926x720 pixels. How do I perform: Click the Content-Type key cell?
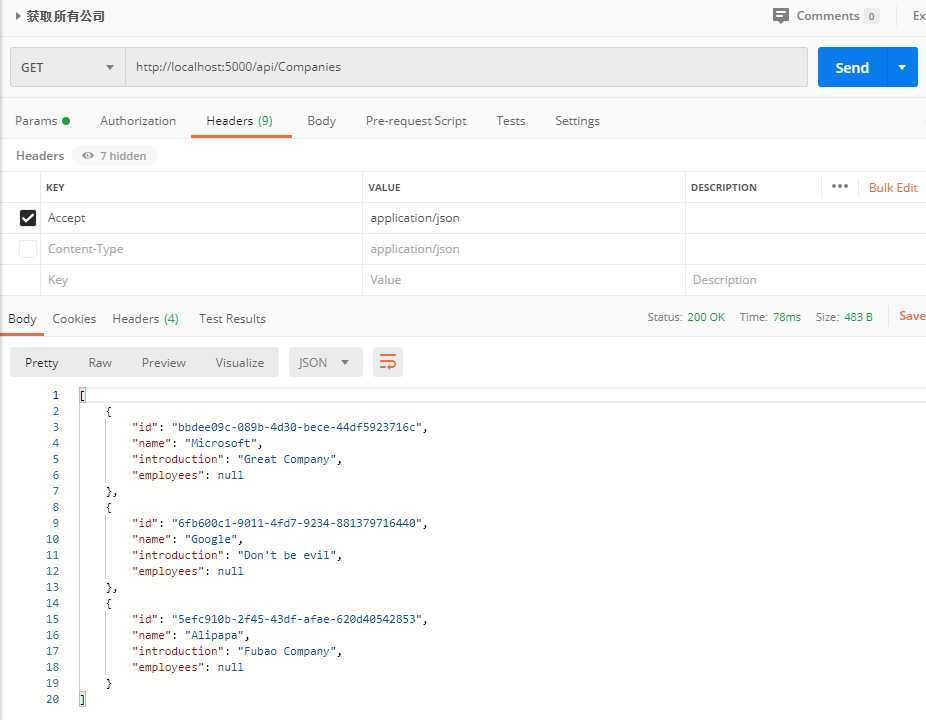click(x=201, y=249)
